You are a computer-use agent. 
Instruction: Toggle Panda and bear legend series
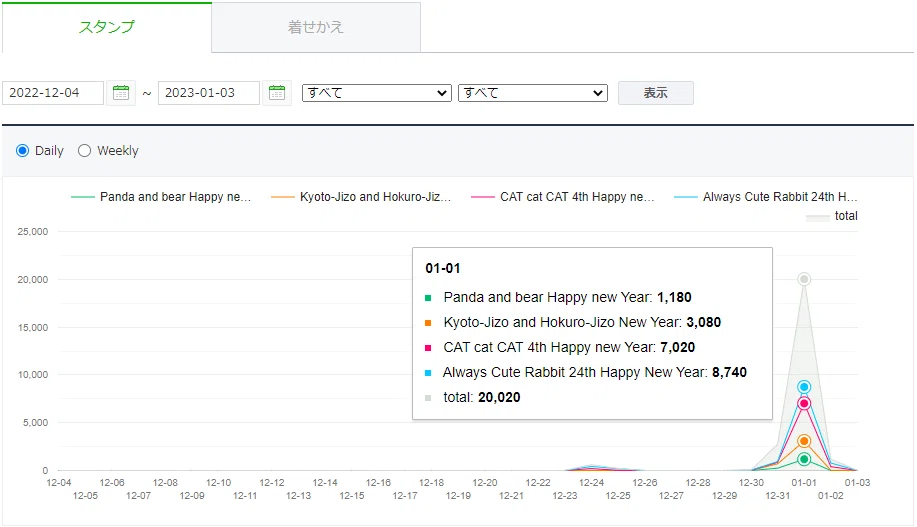[161, 197]
